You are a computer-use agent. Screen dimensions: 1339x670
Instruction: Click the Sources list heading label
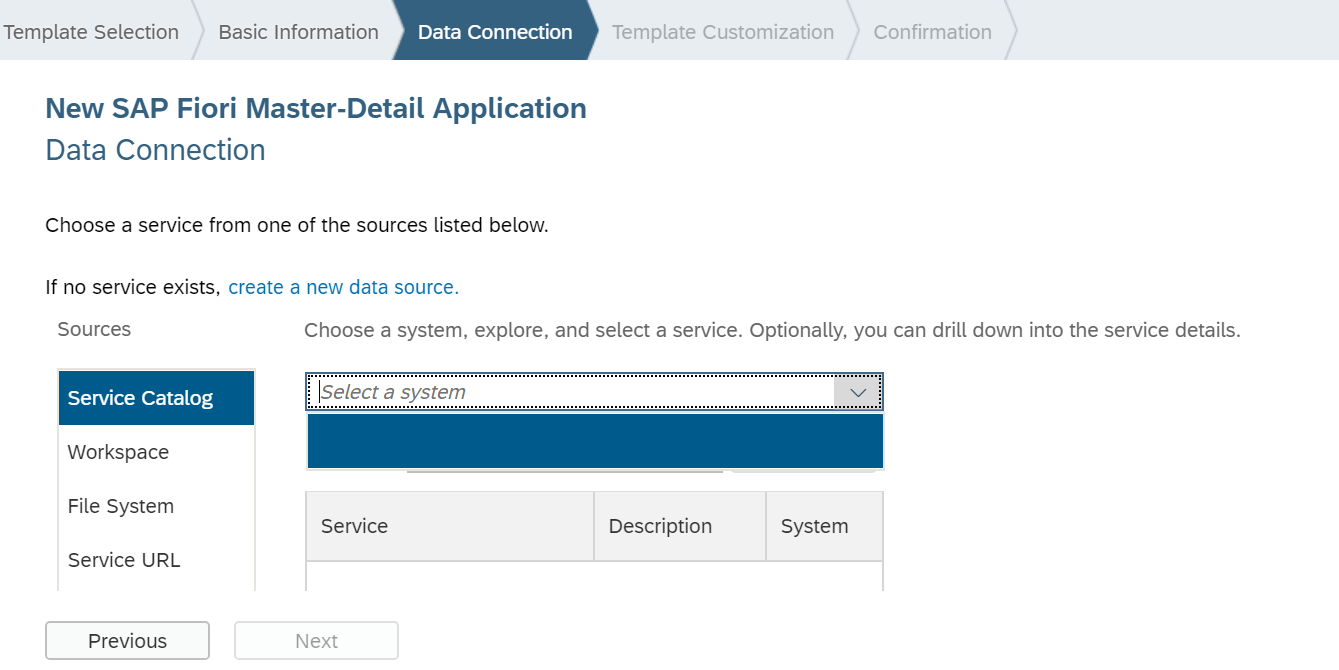[x=94, y=330]
